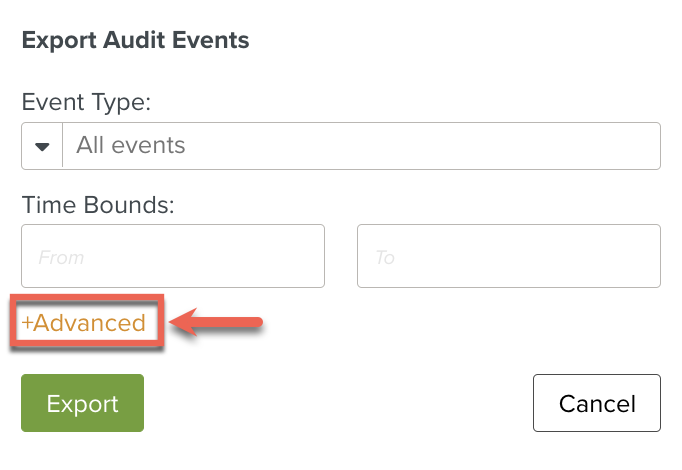Dismiss the dialog using Cancel
This screenshot has height=470, width=682.
(x=596, y=404)
